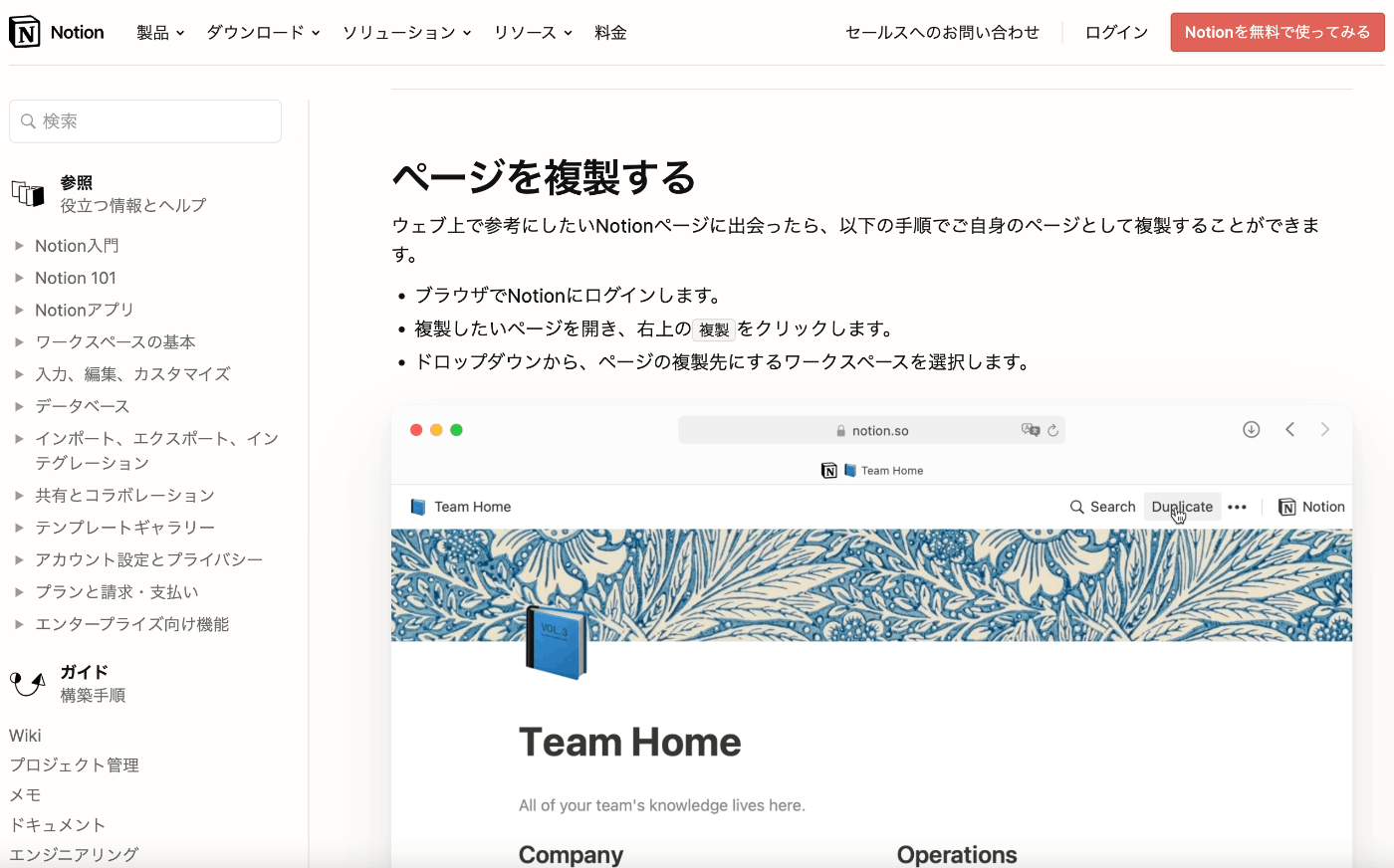Click the ページを複製する heading
Image resolution: width=1394 pixels, height=868 pixels.
[x=544, y=177]
